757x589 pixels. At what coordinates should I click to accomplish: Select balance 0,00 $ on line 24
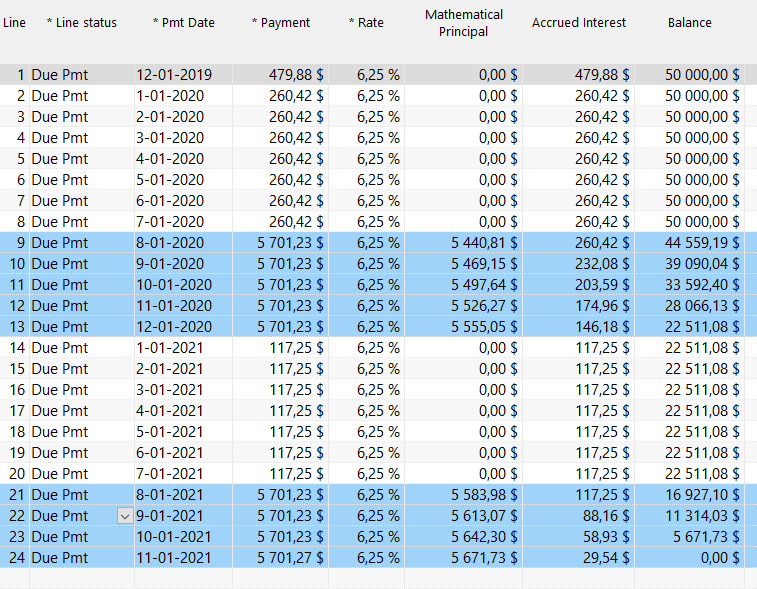pyautogui.click(x=689, y=558)
